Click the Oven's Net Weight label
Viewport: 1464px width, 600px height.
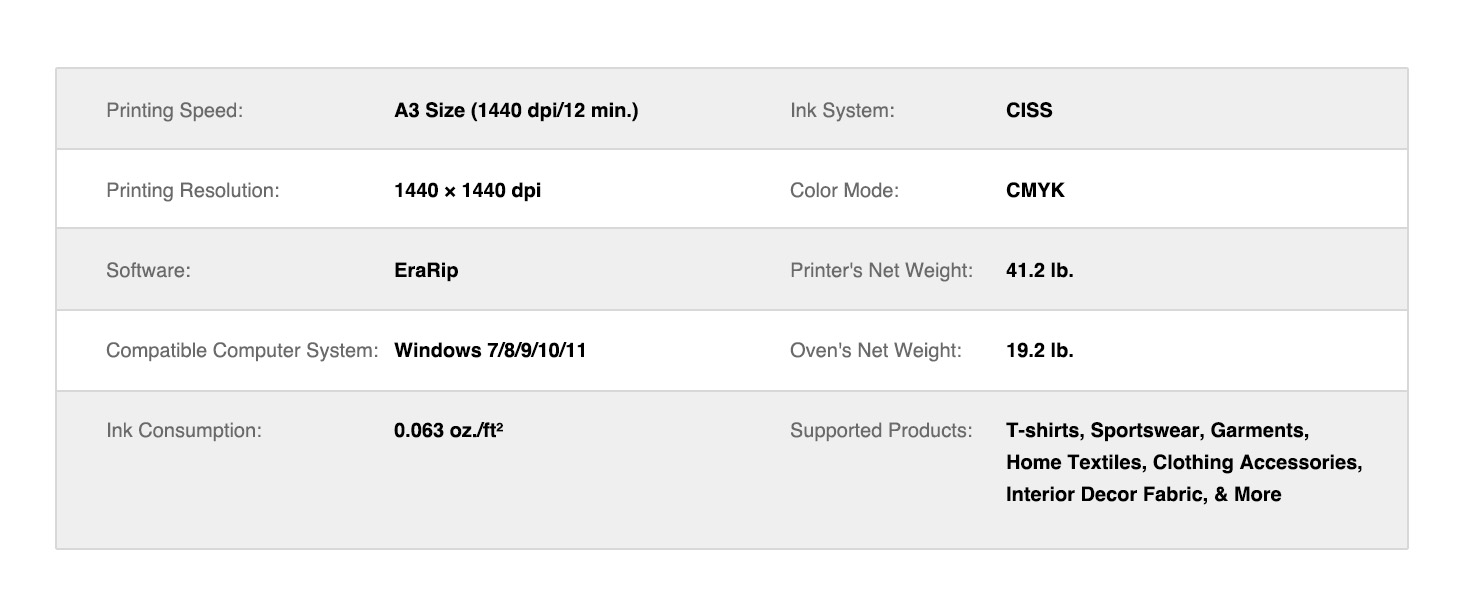[x=875, y=350]
